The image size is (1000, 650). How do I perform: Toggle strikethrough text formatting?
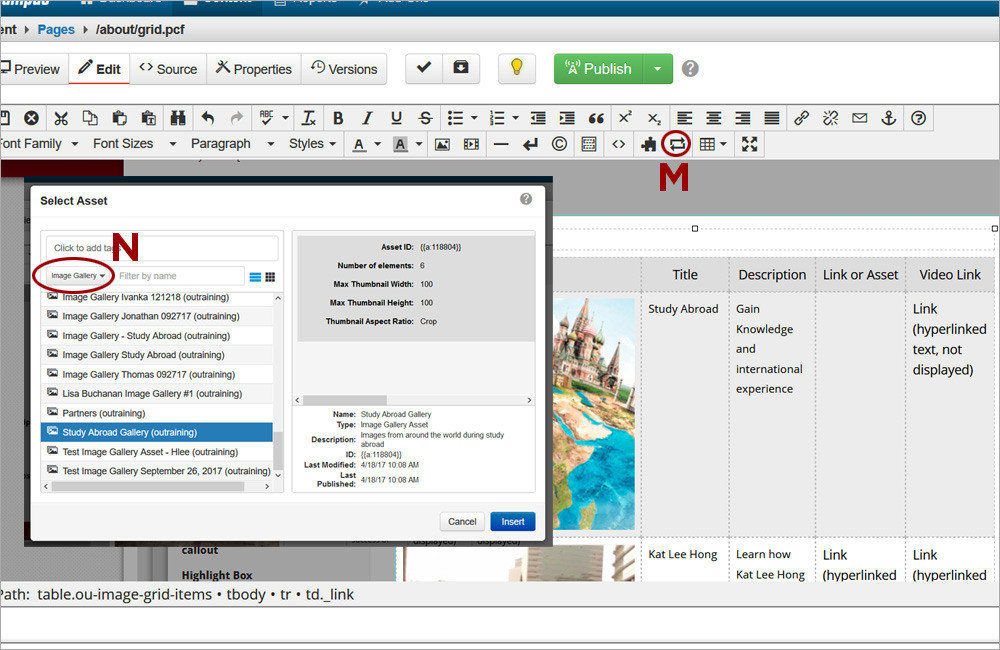coord(425,118)
